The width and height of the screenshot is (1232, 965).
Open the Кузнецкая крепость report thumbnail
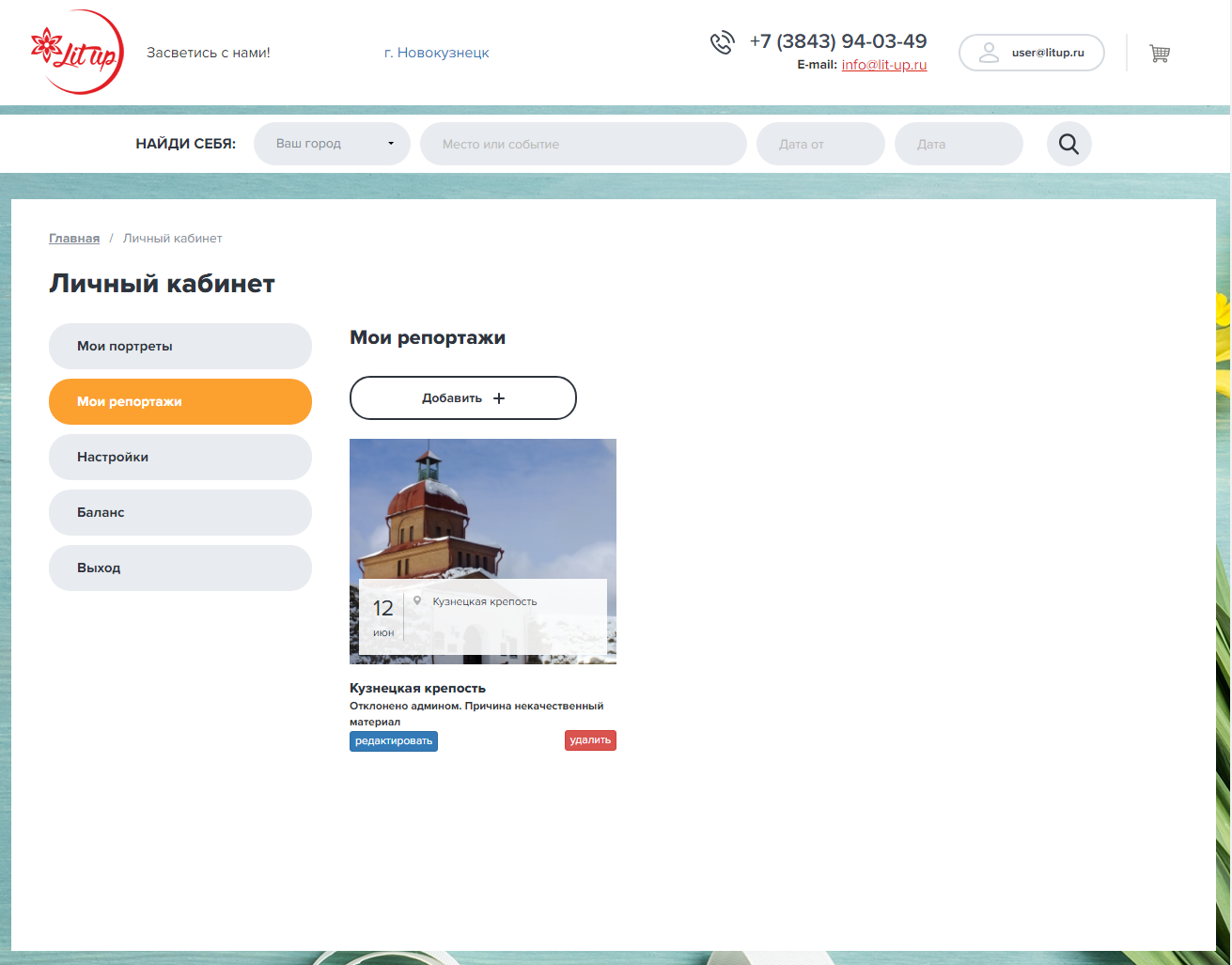(x=483, y=552)
